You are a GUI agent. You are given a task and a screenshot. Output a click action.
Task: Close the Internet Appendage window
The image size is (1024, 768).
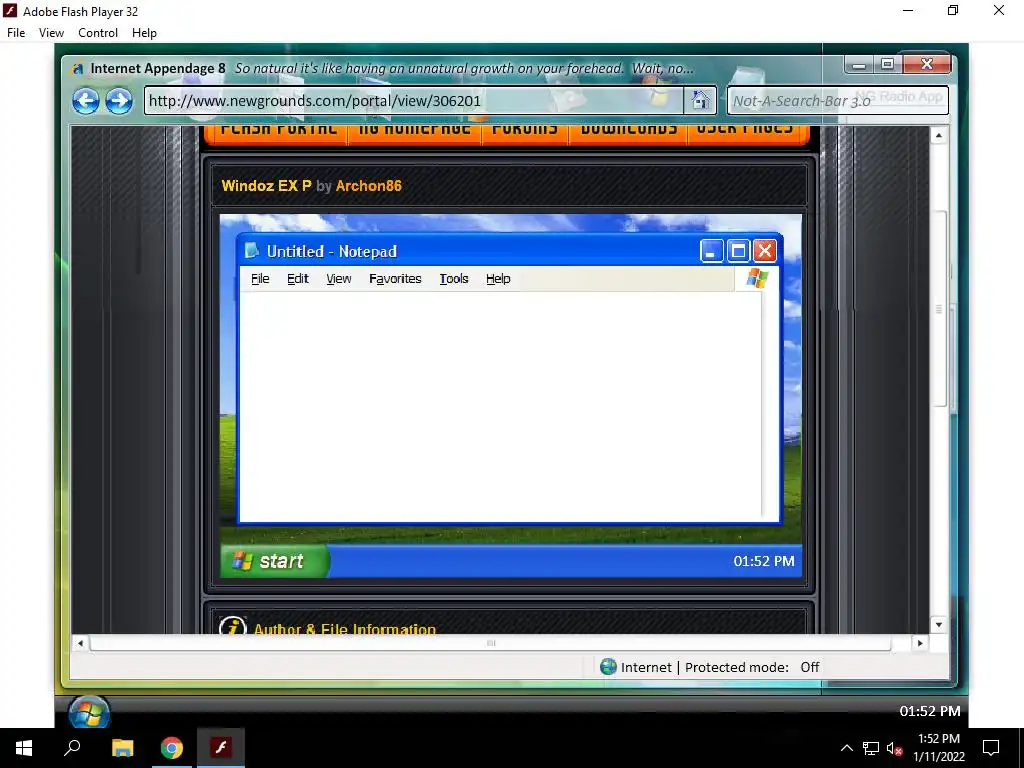coord(926,64)
